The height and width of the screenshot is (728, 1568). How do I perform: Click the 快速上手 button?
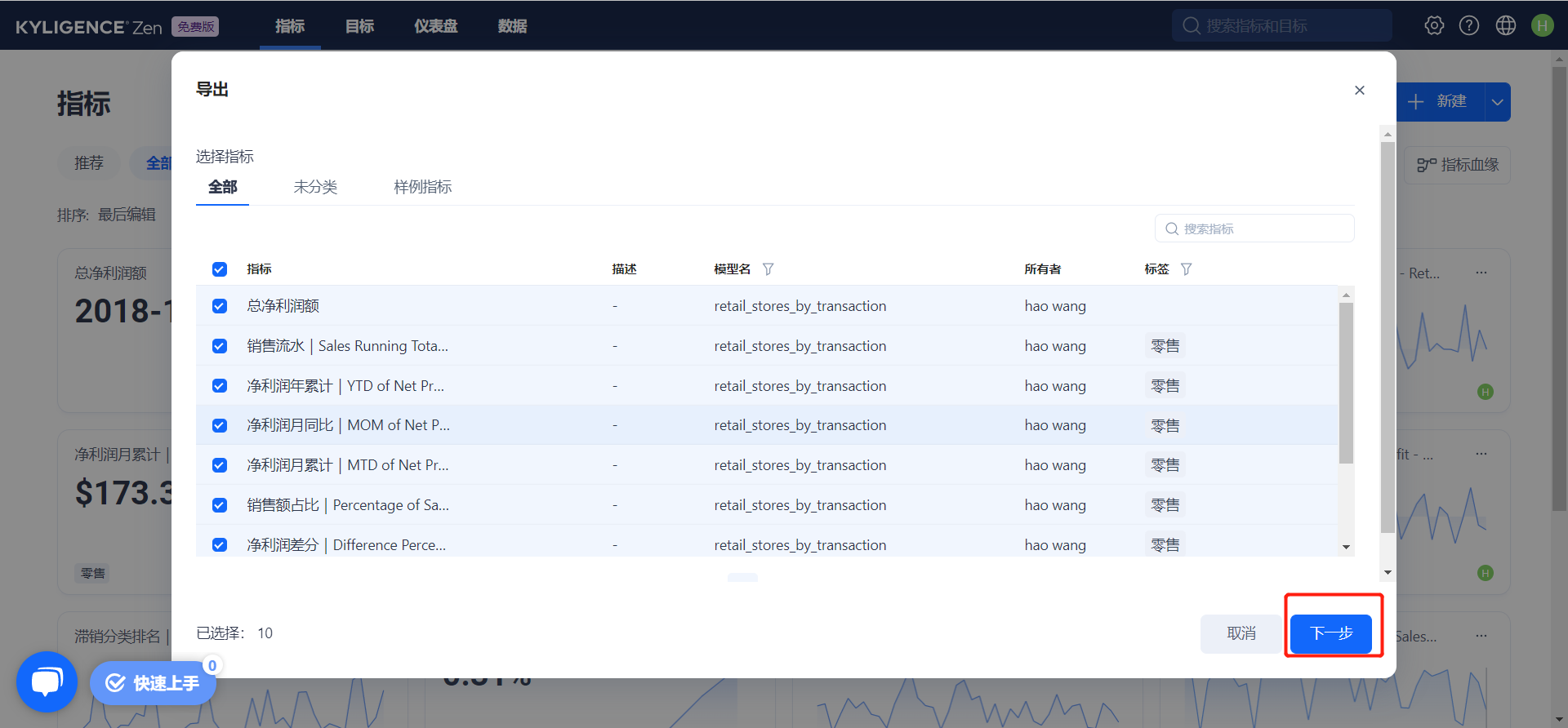point(154,683)
